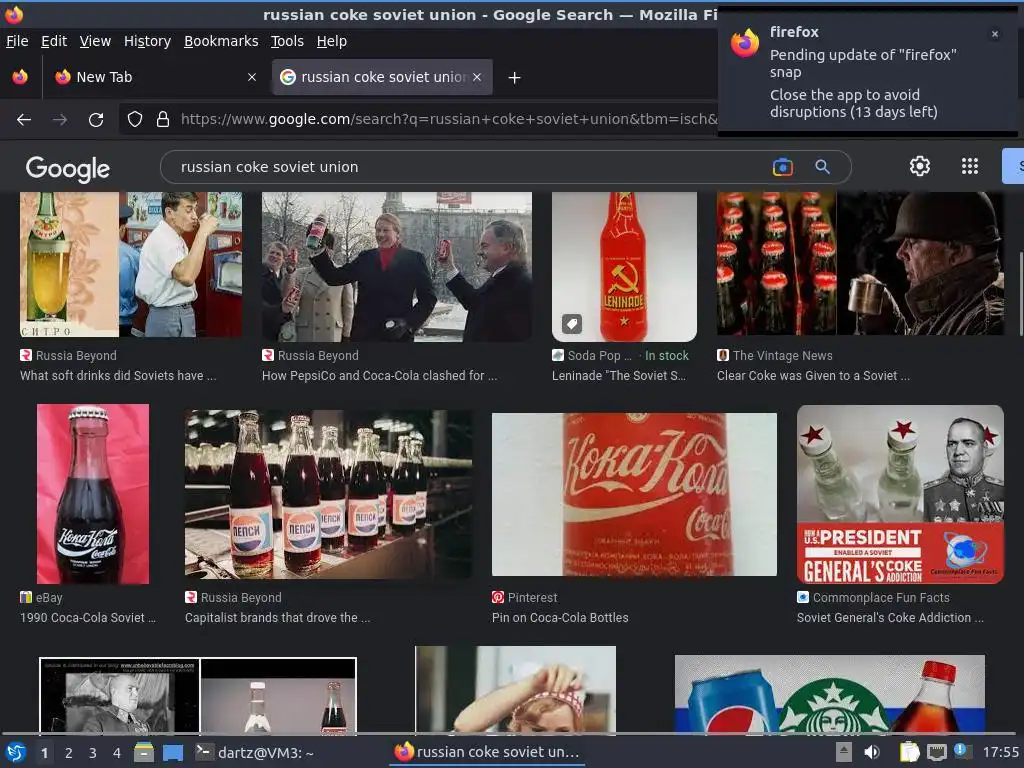Go back to the previous page

[x=24, y=120]
